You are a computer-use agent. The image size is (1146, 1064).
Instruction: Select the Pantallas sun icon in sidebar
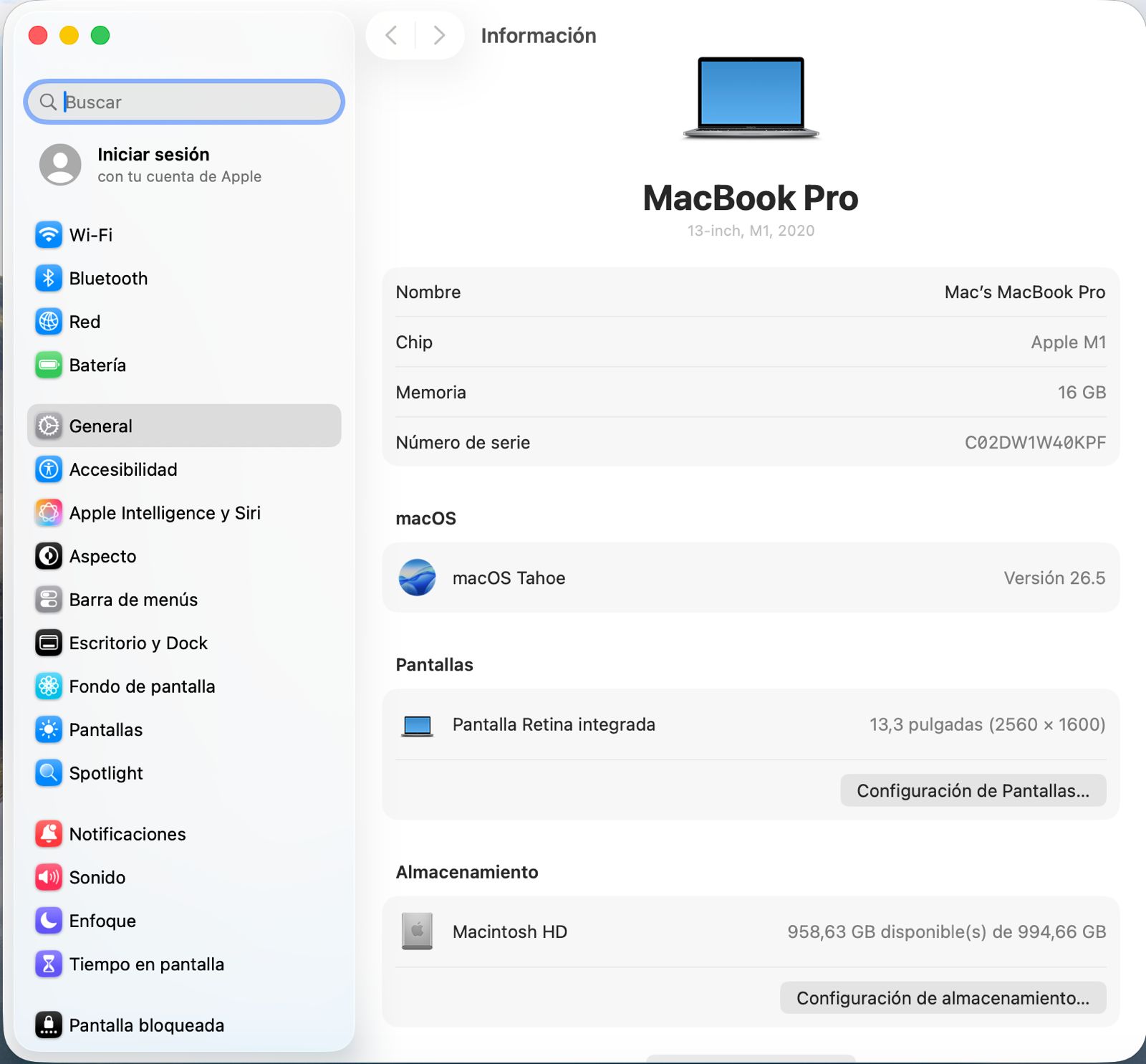tap(49, 730)
